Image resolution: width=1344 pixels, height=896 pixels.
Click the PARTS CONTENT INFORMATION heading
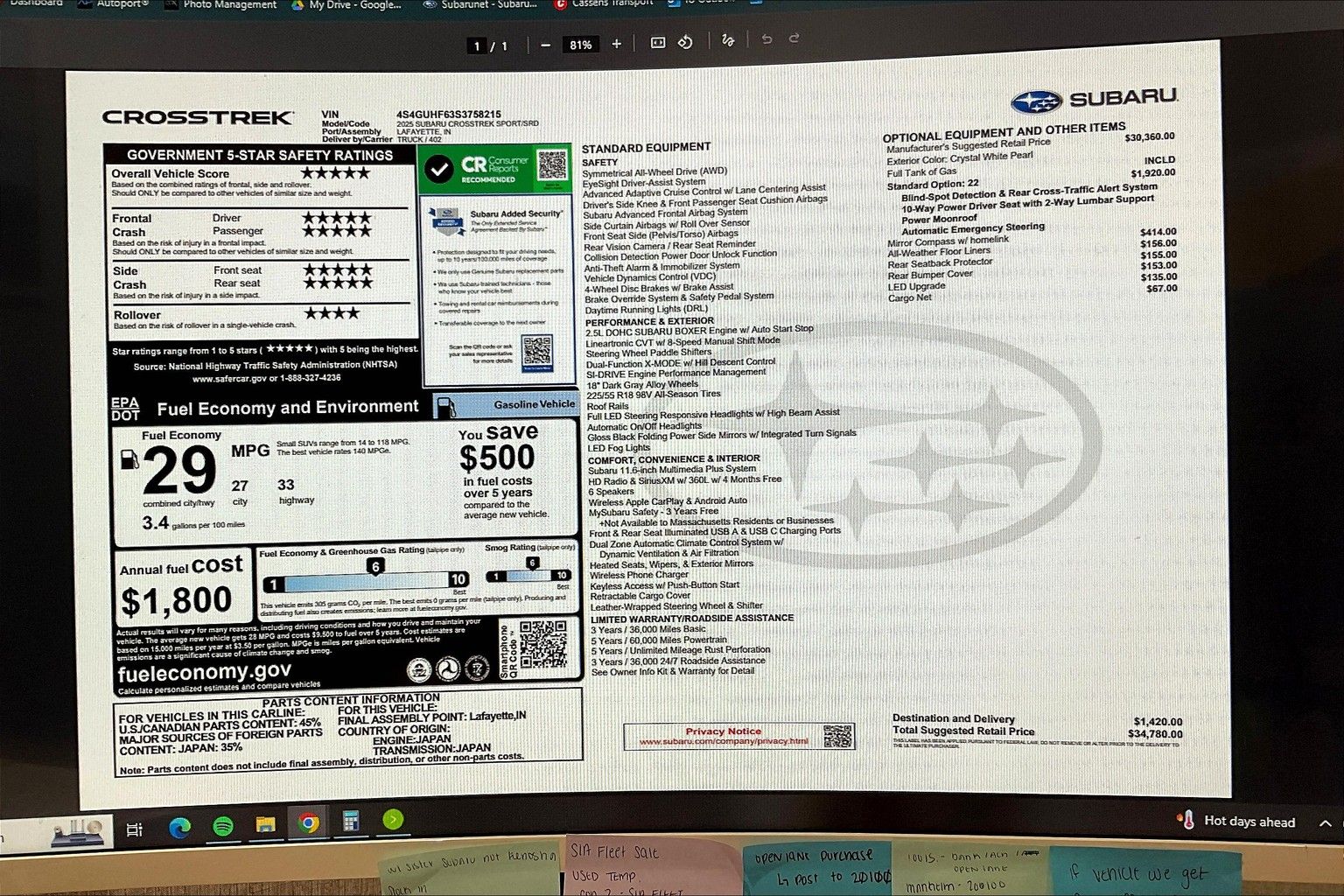351,700
